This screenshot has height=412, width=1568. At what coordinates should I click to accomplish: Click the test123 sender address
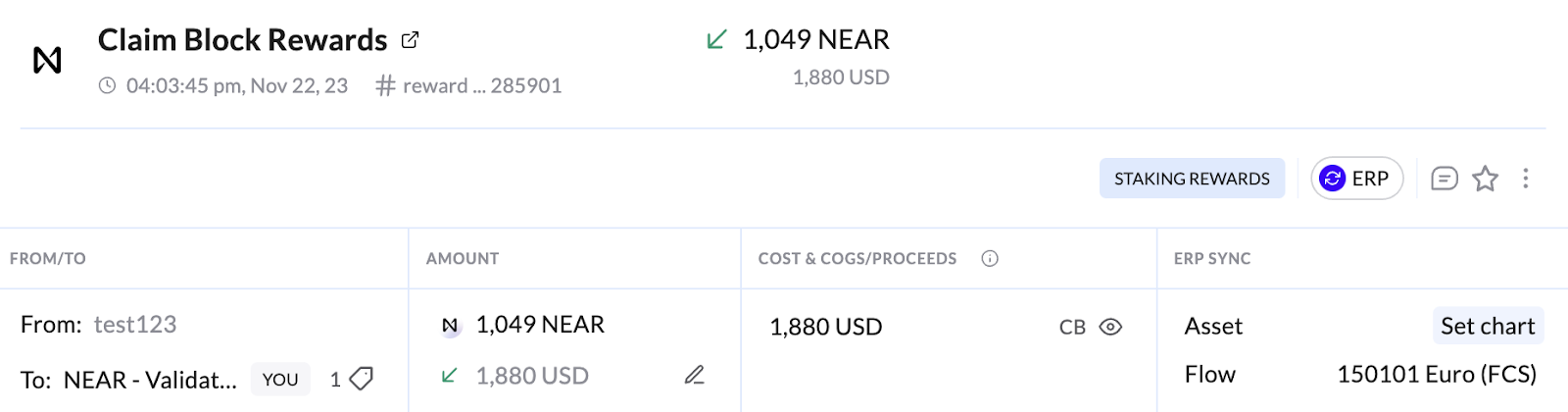[135, 325]
